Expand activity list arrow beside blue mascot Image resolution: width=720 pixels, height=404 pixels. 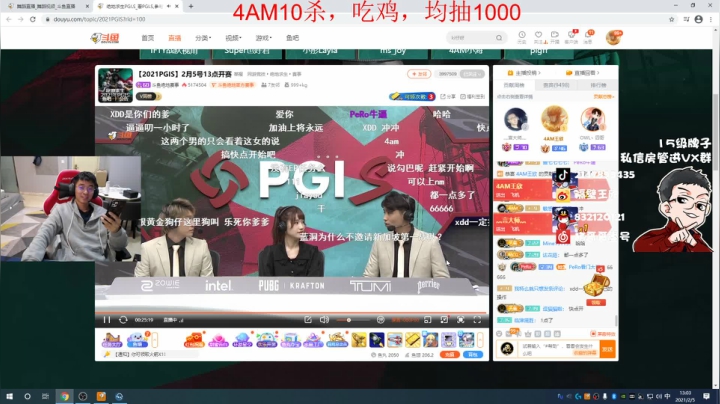tap(155, 340)
